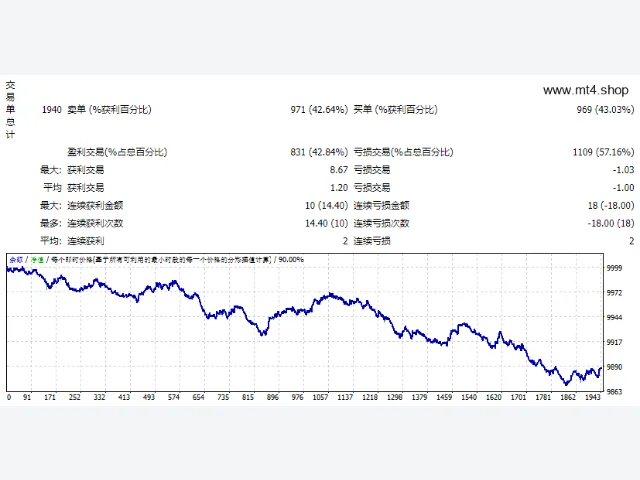Click the short positions value "971 (42.64%)"
Viewport: 640px width, 480px height.
coord(319,110)
